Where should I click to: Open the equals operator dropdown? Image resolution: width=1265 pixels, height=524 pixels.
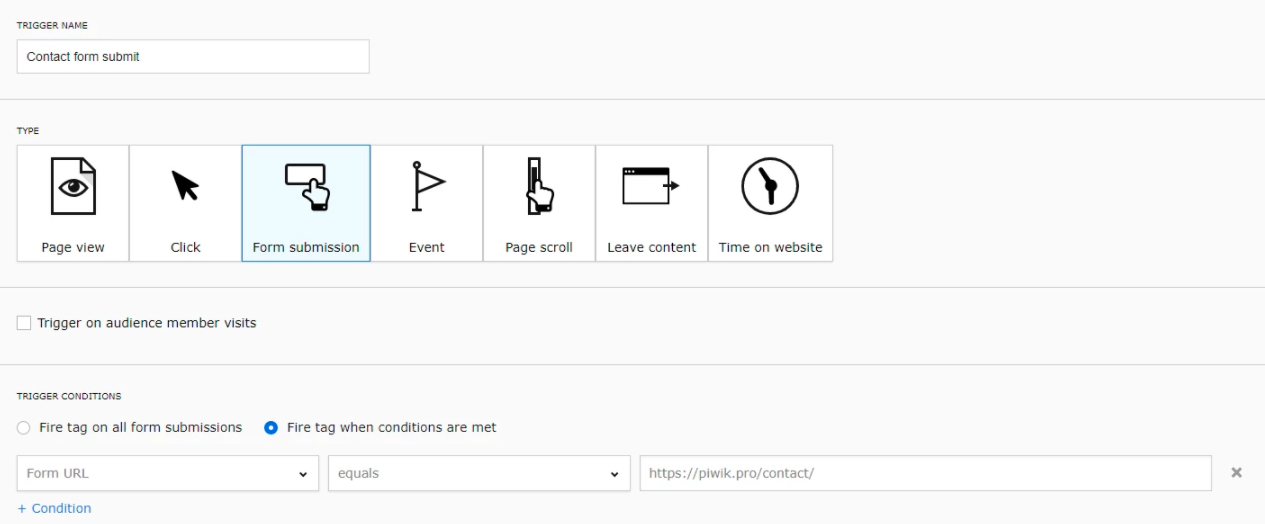point(479,473)
